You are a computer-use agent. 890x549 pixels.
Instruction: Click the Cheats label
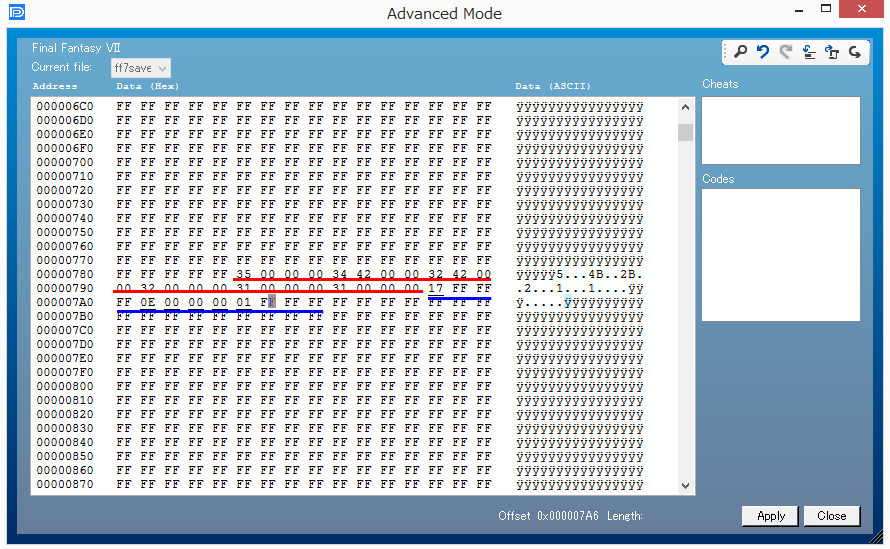720,84
